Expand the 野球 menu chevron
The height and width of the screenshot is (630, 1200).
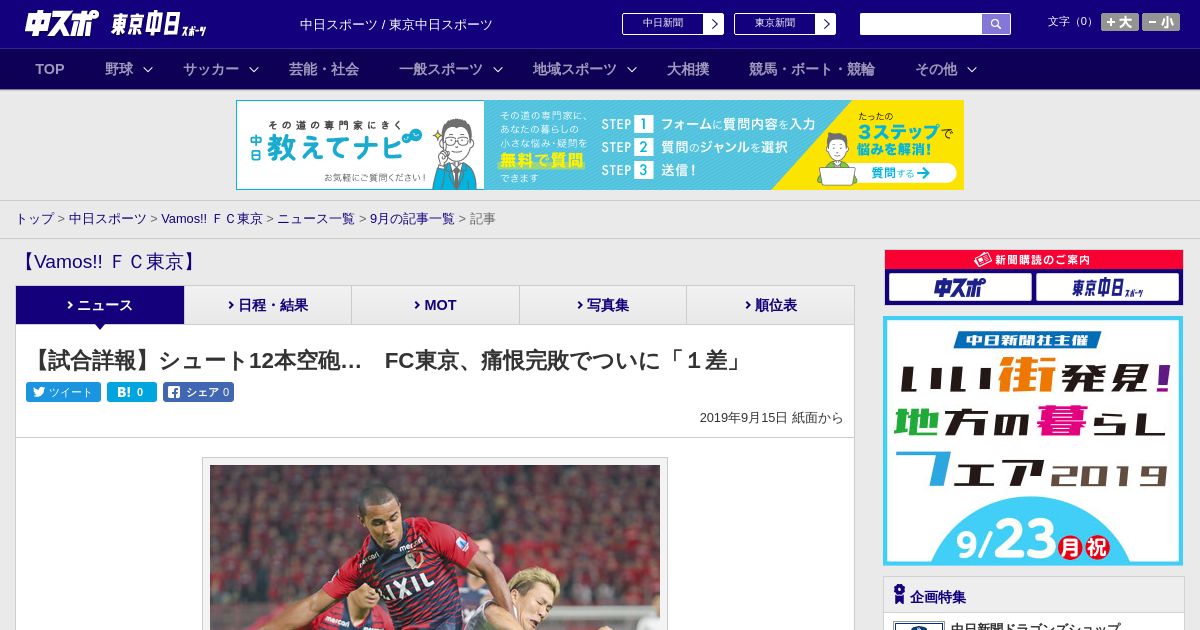coord(148,70)
